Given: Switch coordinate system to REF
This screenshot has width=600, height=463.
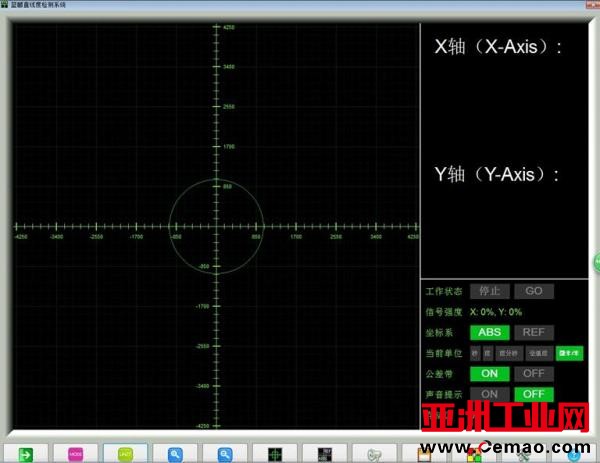Looking at the screenshot, I should point(534,332).
